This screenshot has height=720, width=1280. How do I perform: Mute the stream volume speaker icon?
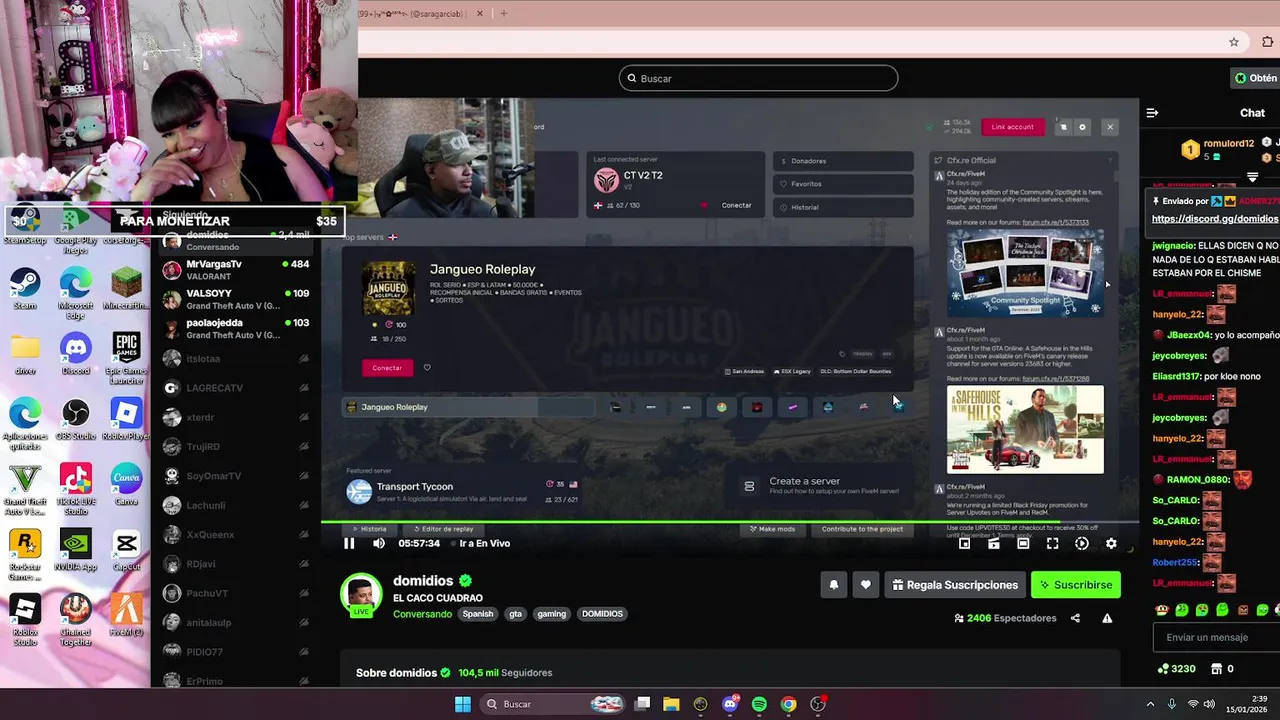coord(379,543)
